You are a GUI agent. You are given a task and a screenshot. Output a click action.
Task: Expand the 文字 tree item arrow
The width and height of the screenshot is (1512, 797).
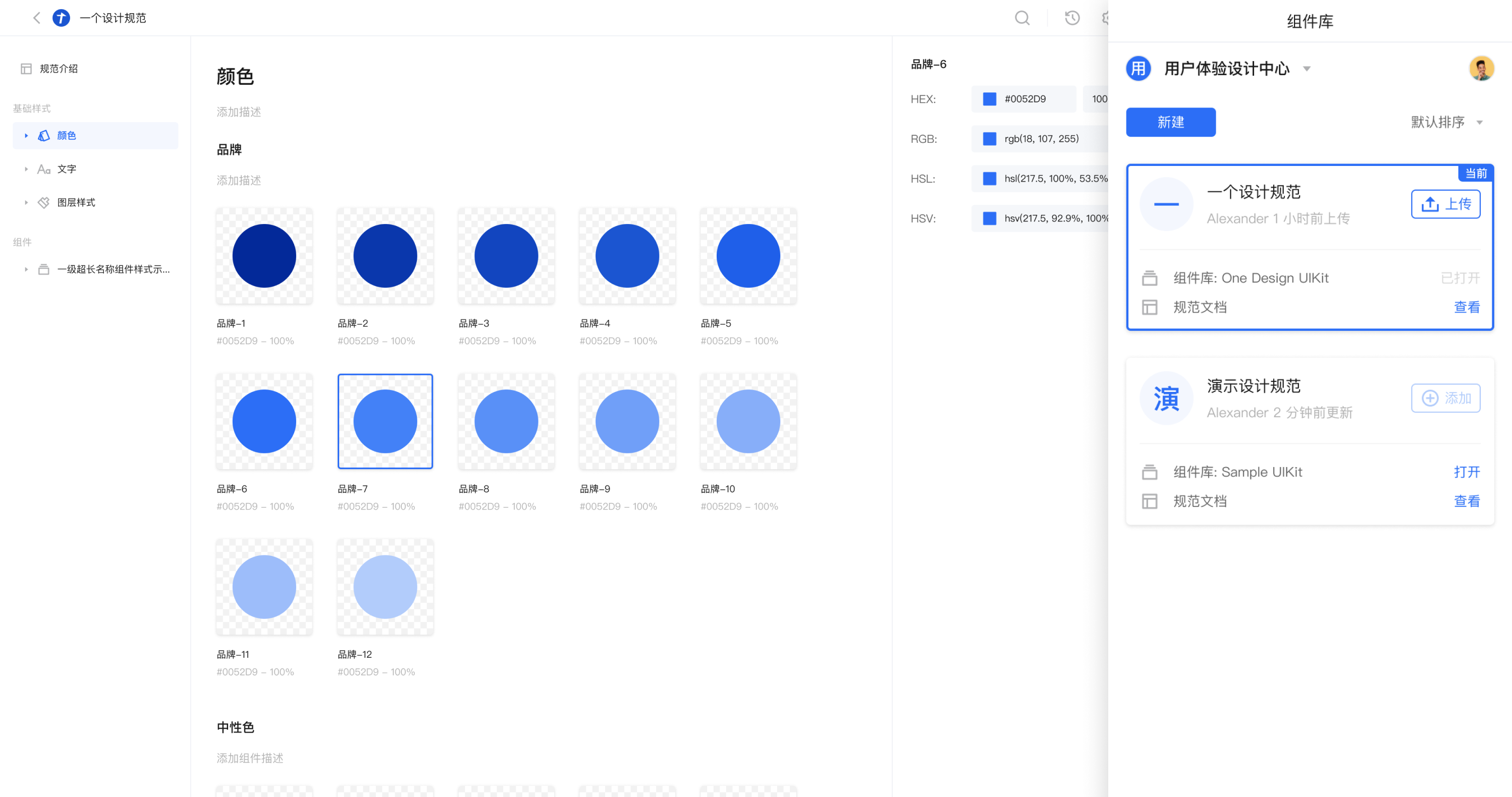(26, 169)
